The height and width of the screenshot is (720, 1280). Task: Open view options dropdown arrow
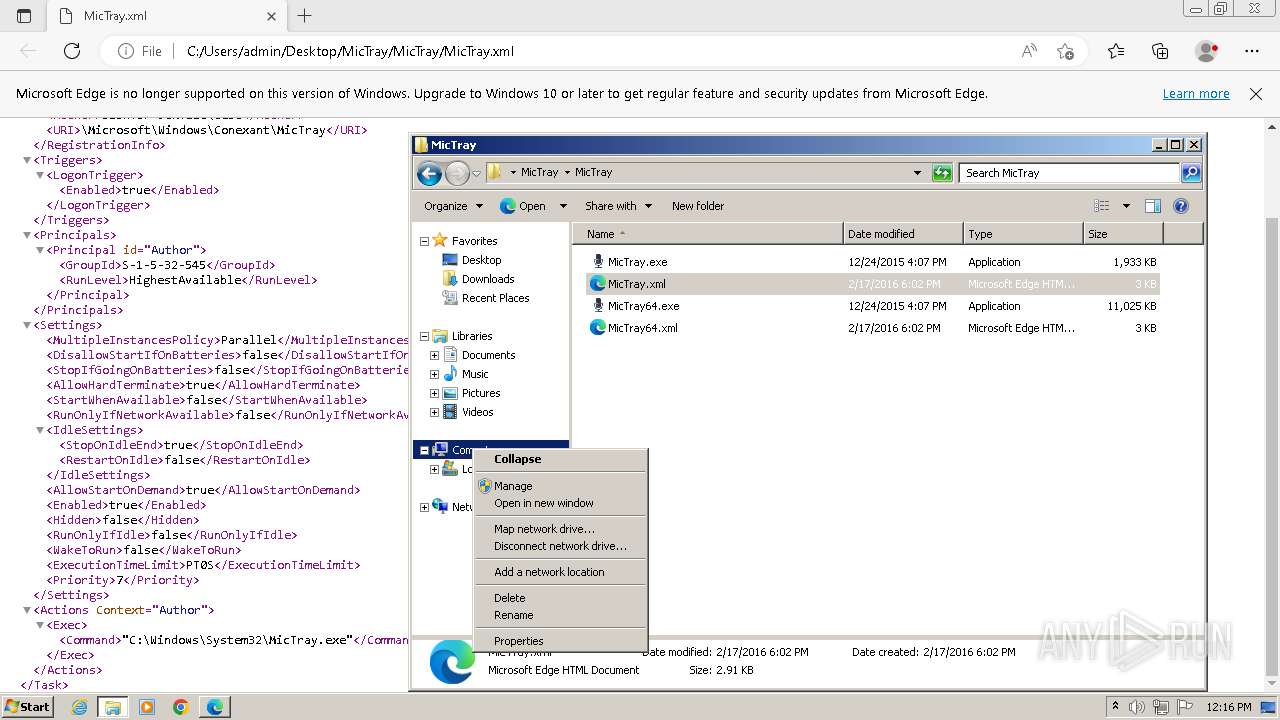pos(1126,206)
